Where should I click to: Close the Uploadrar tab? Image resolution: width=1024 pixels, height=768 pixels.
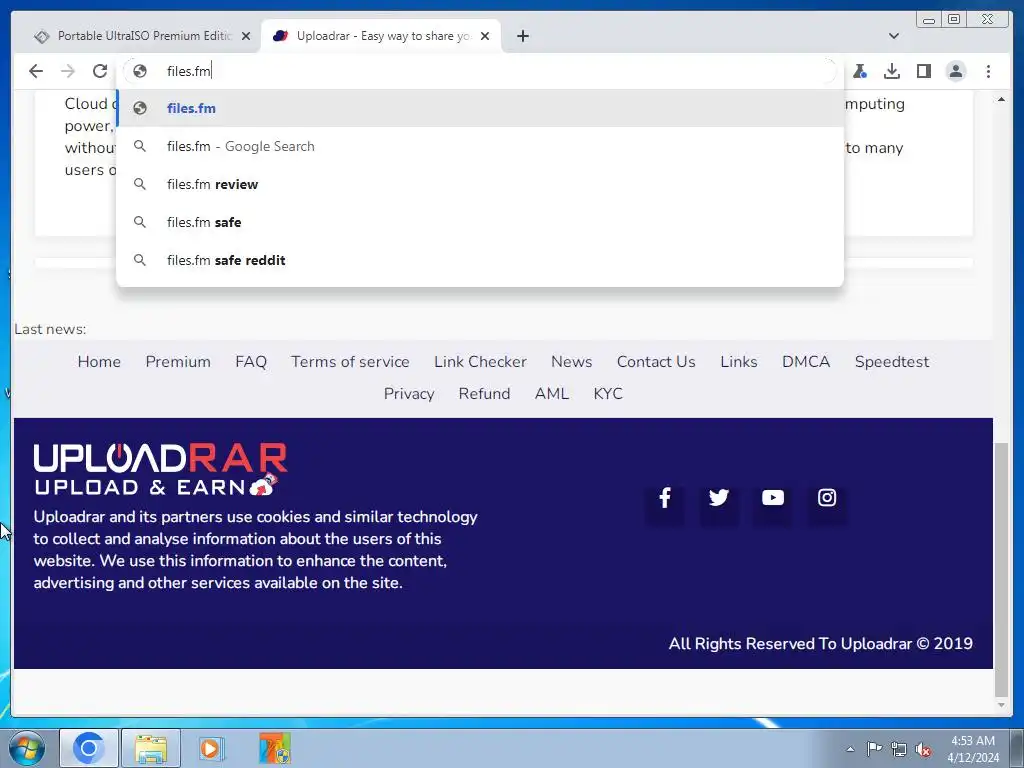(485, 36)
